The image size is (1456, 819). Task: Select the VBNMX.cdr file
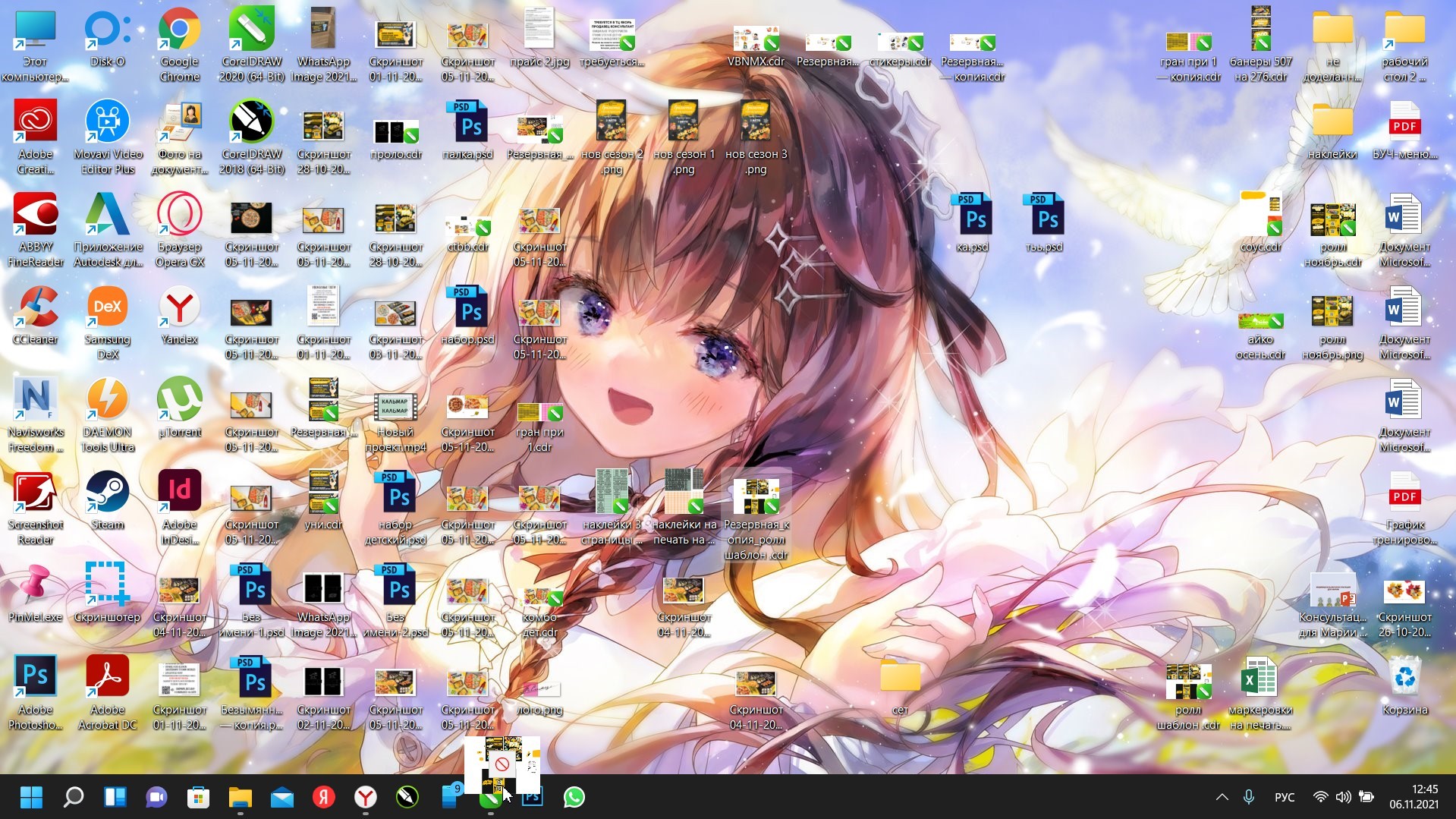pos(756,46)
